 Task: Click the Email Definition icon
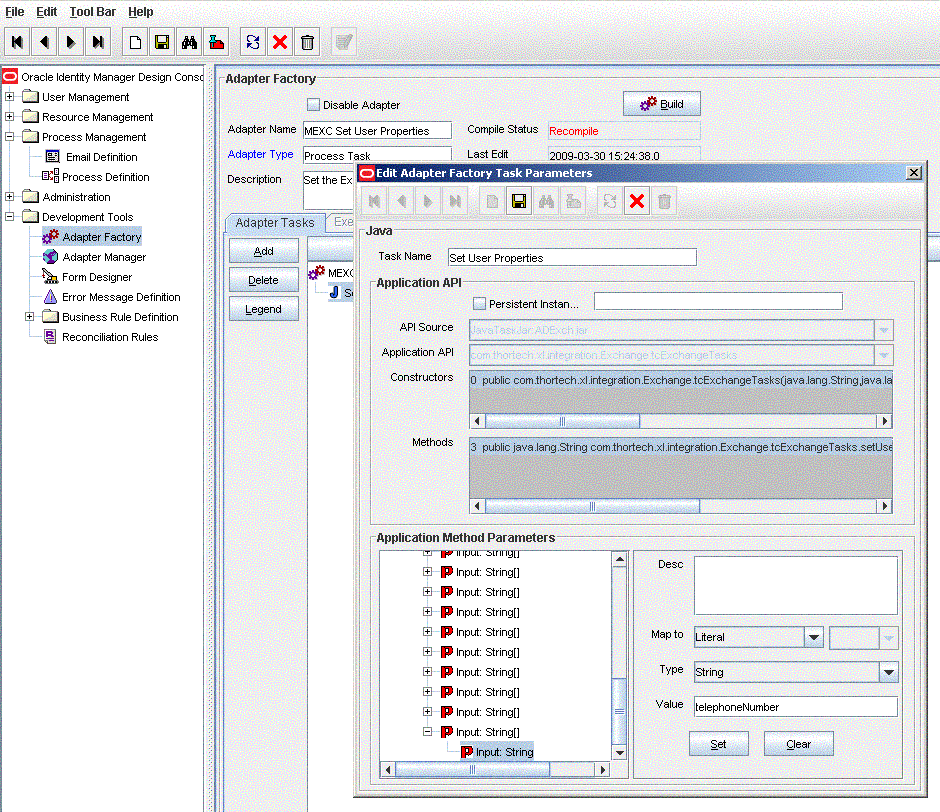(53, 157)
